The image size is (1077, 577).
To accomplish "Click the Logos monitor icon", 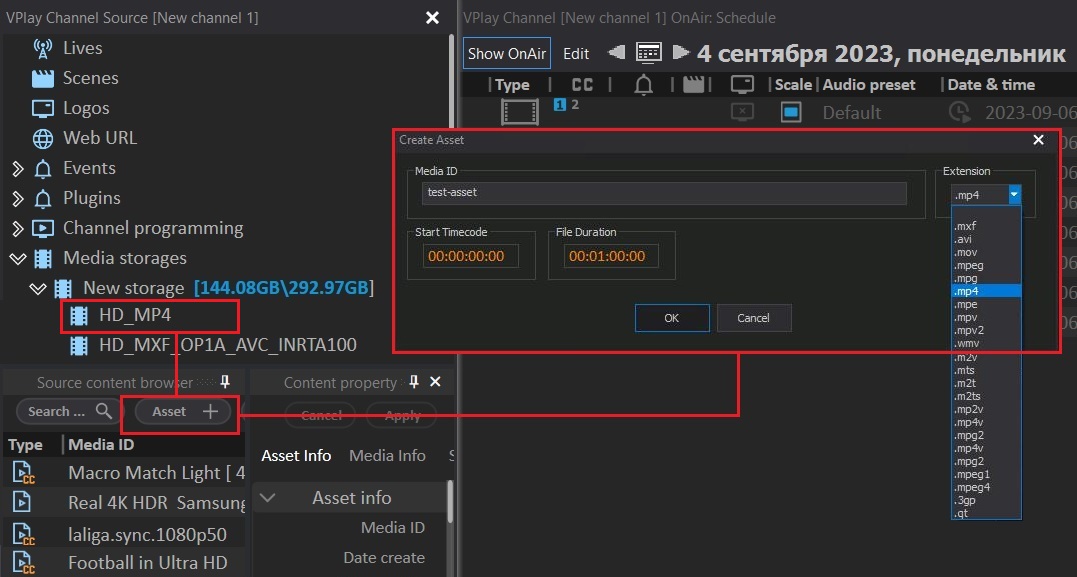I will (43, 109).
